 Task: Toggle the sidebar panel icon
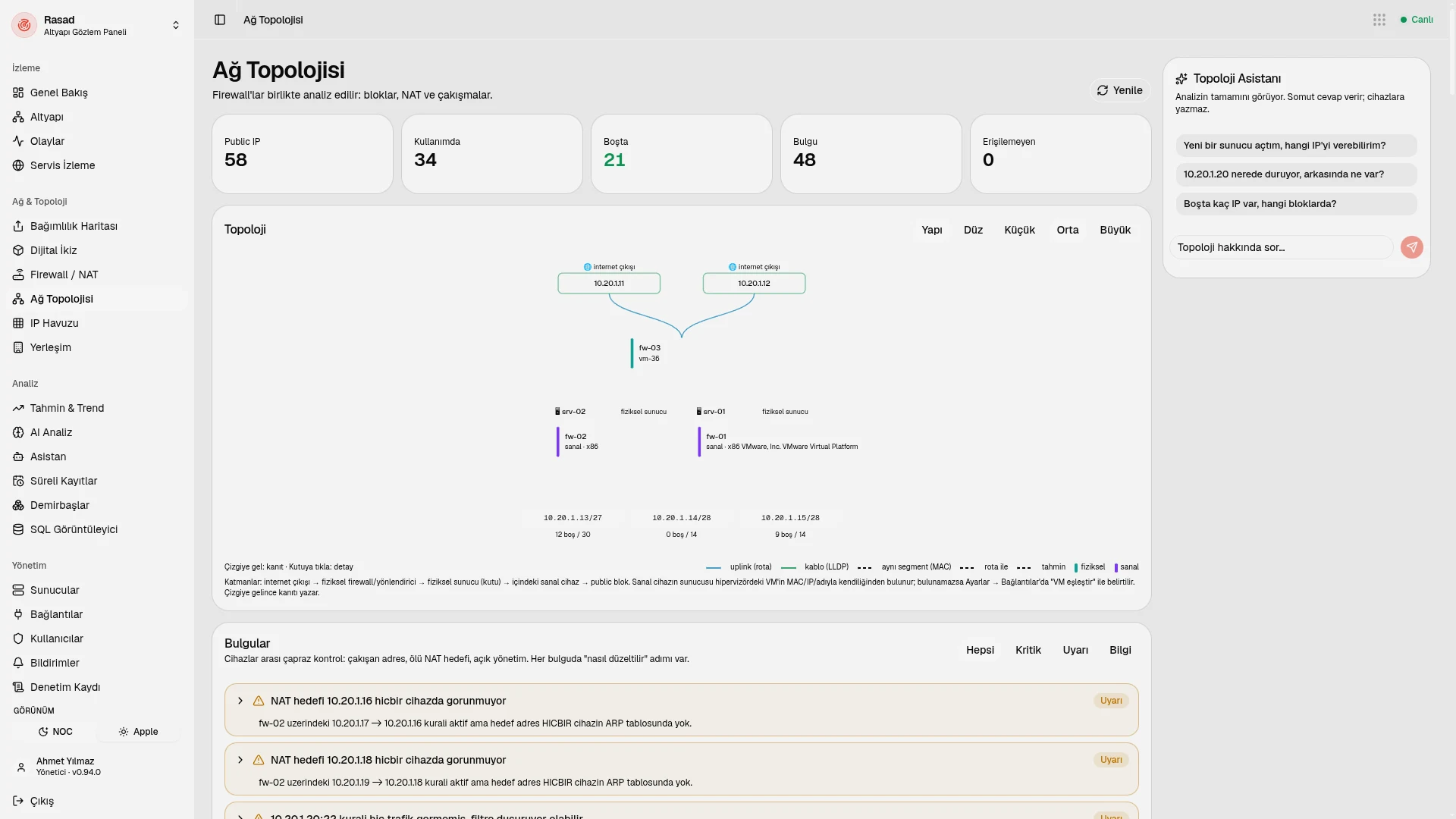click(x=220, y=20)
